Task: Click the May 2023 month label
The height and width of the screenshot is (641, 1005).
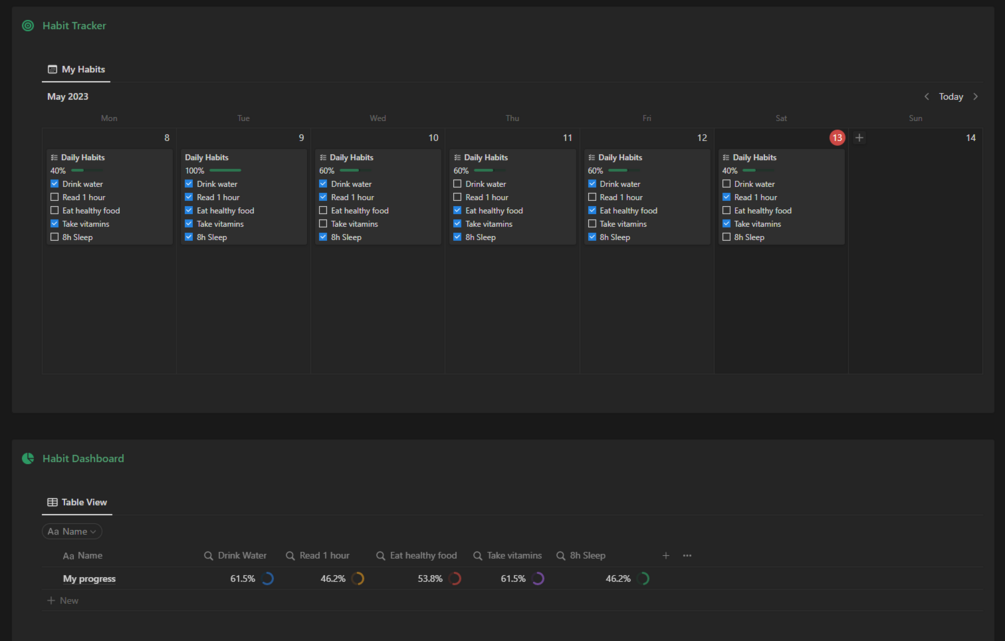Action: (68, 97)
